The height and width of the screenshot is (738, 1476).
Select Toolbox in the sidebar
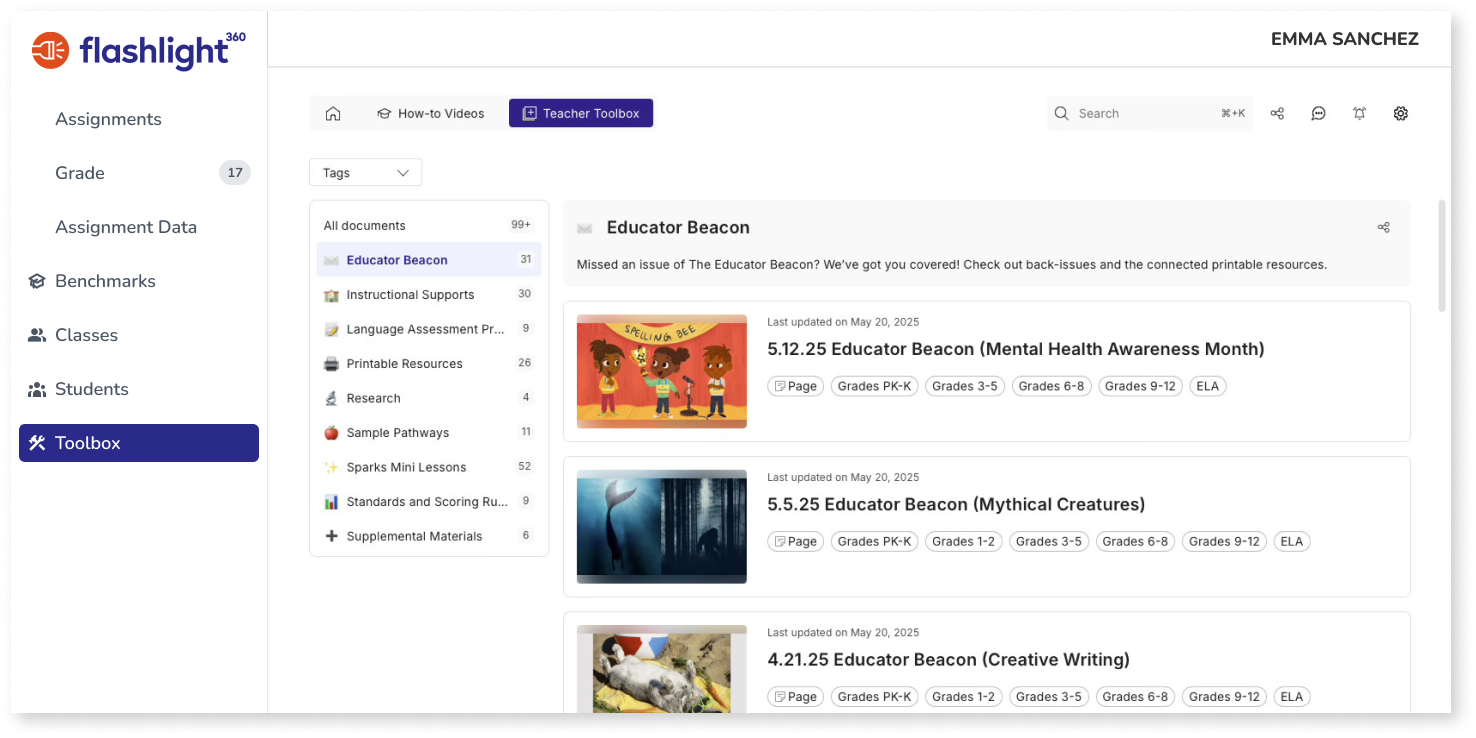pos(139,443)
